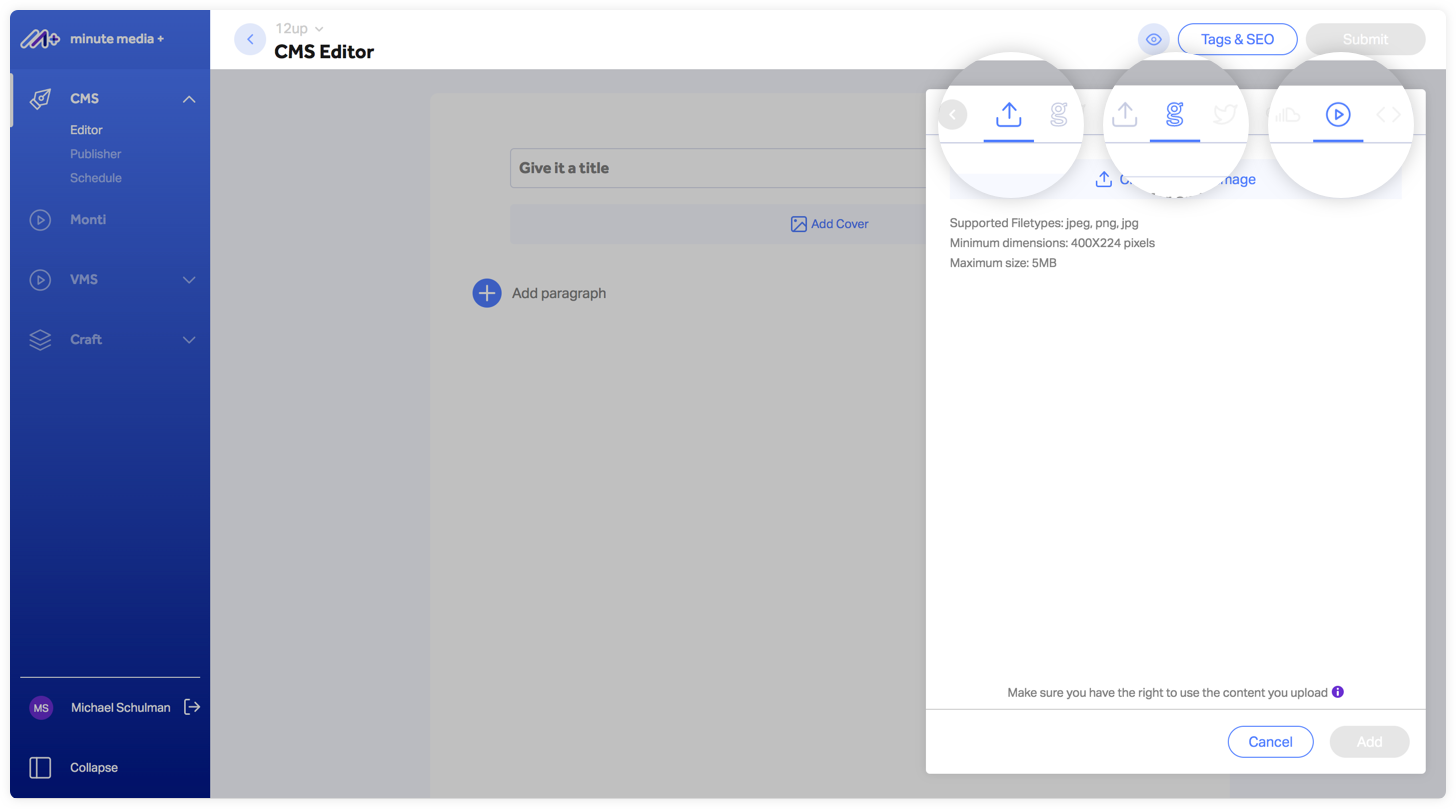Click the Add paragraph label
Viewport: 1456px width, 809px height.
click(x=559, y=293)
